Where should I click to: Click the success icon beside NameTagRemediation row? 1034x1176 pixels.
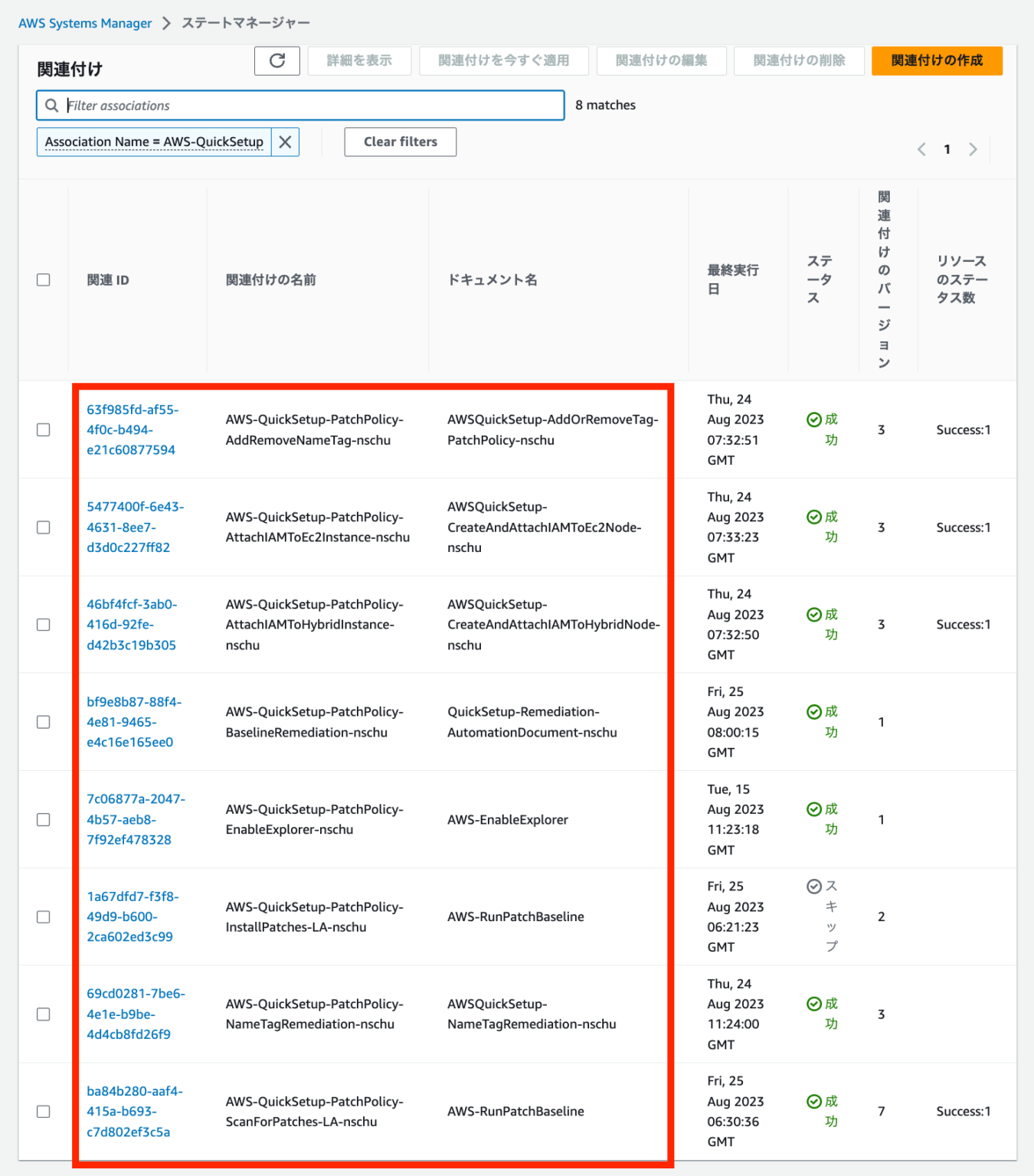coord(813,1004)
